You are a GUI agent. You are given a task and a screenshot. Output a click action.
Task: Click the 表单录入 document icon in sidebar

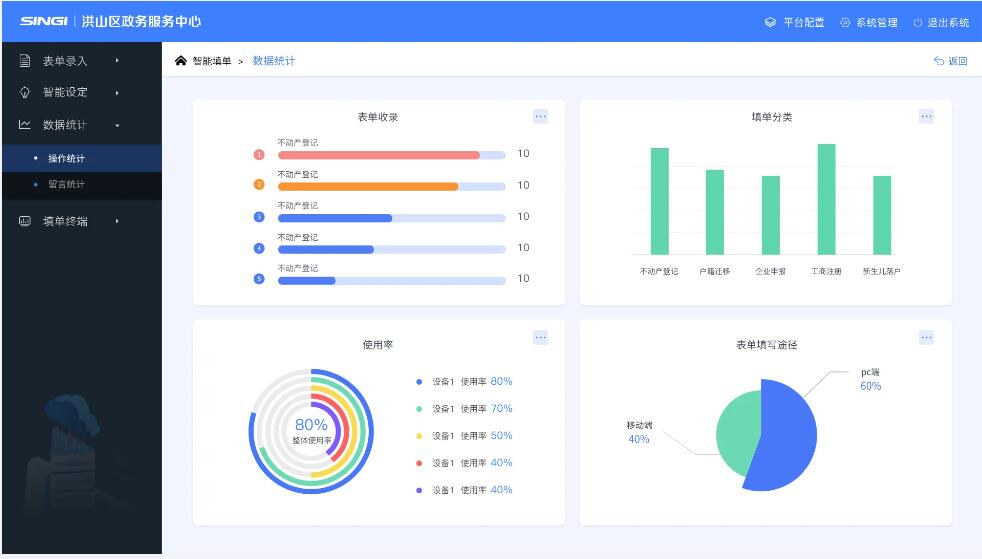[x=25, y=61]
